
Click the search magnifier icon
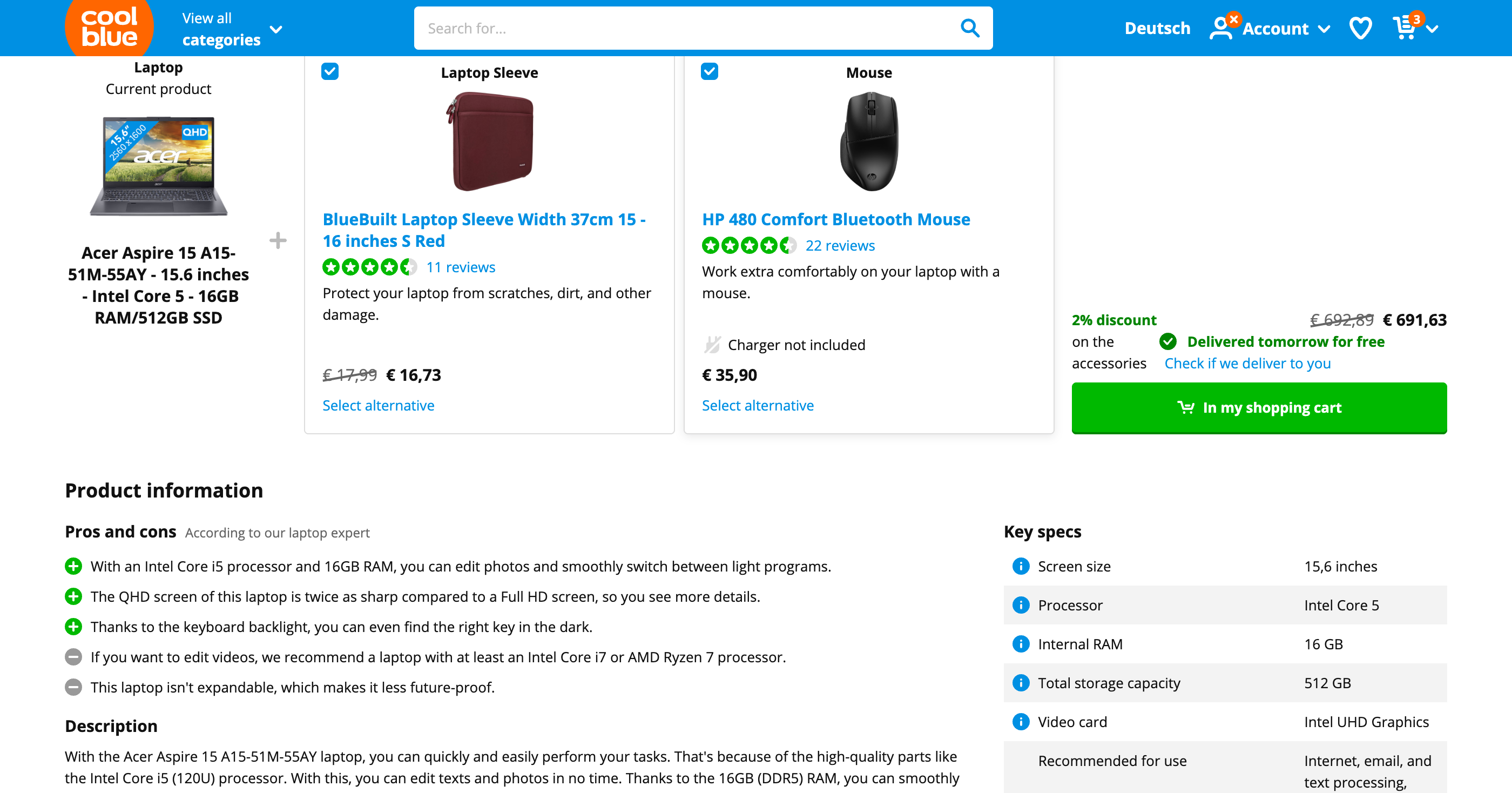tap(970, 28)
